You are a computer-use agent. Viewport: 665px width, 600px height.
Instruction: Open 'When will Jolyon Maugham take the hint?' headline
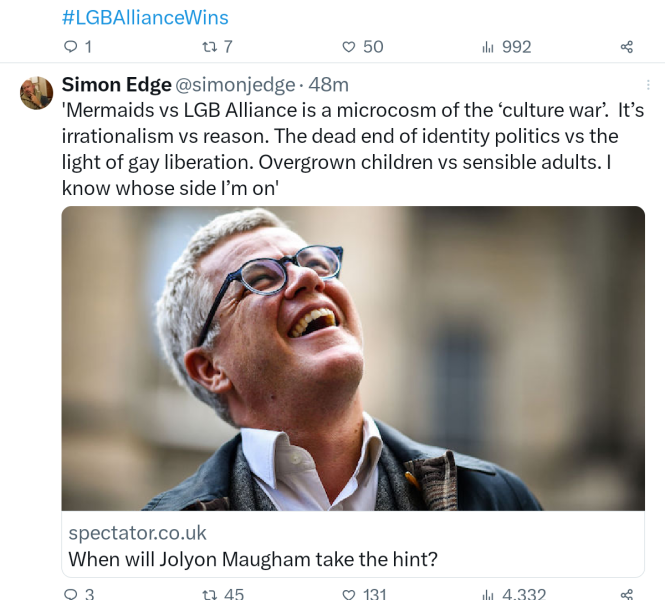pos(253,559)
